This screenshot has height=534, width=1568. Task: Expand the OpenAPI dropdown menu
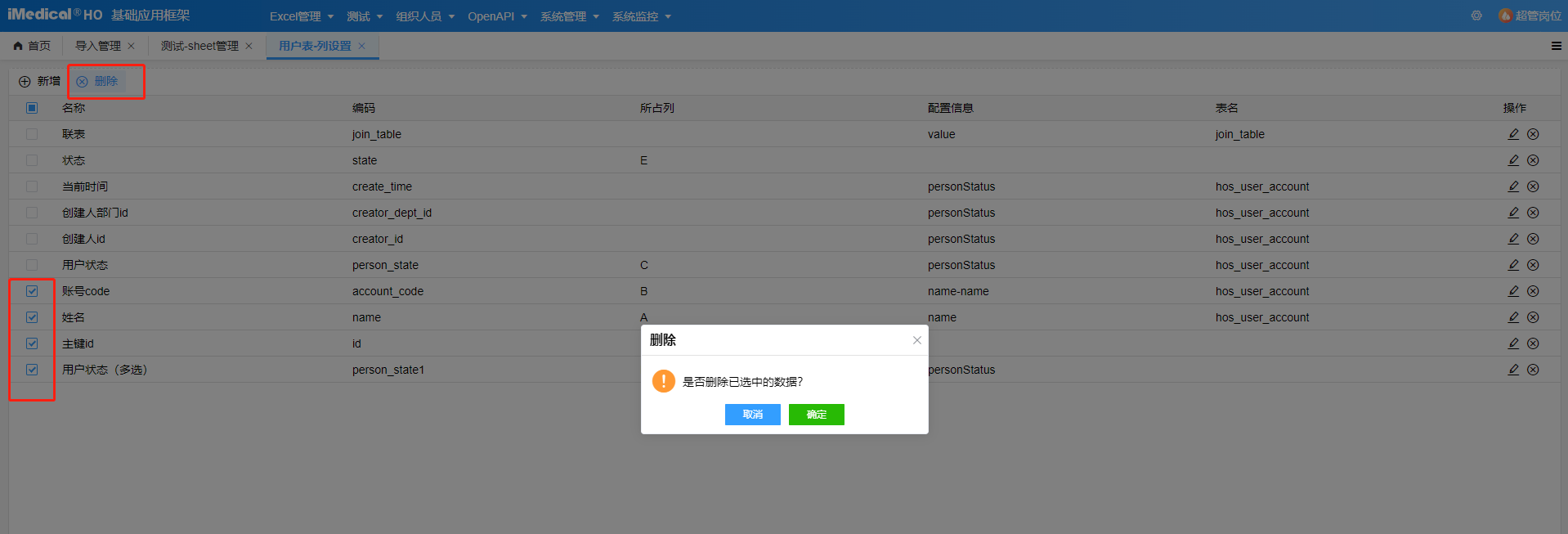coord(497,16)
